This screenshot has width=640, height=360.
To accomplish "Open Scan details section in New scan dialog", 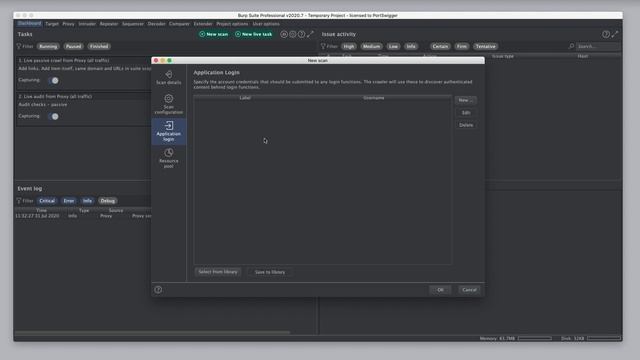I will click(x=169, y=78).
